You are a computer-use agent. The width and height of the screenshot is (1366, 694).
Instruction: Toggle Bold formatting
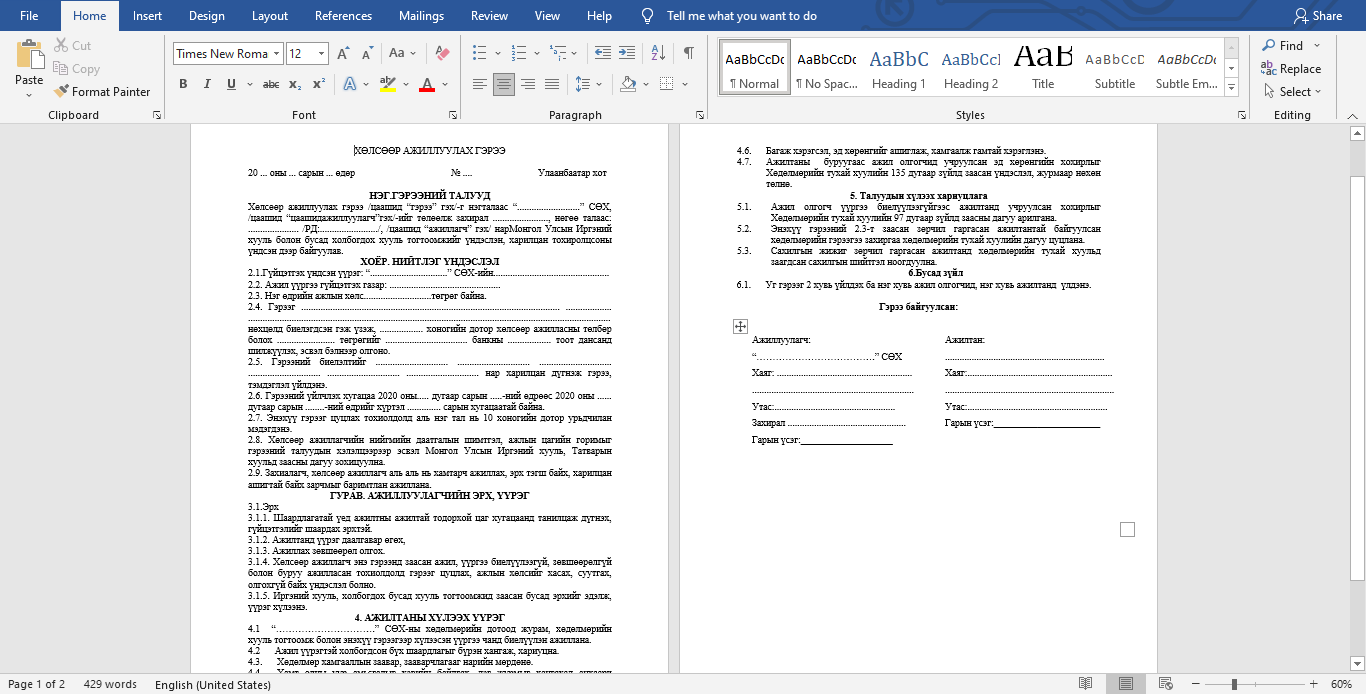(x=183, y=84)
